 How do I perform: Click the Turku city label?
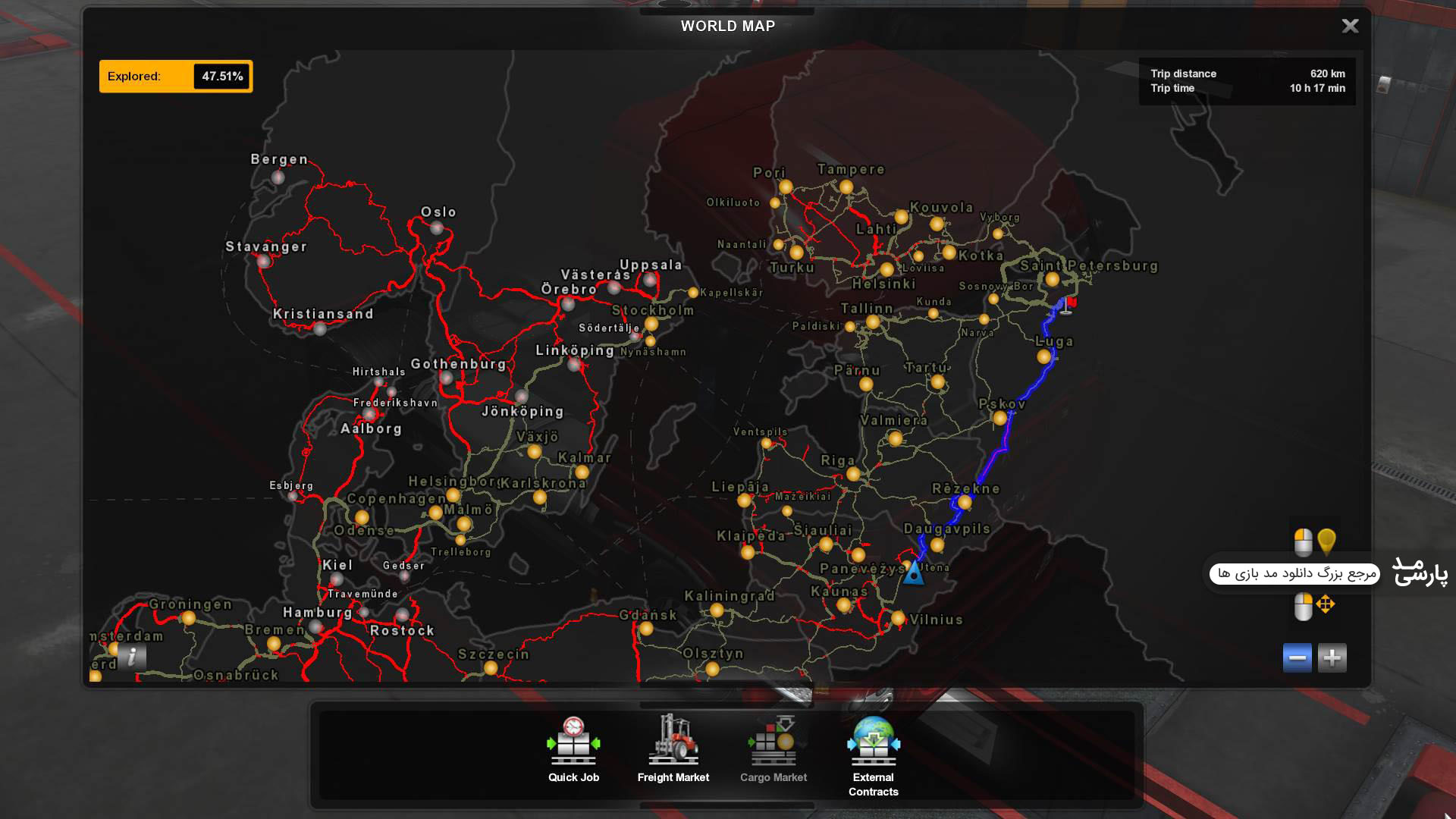point(792,268)
